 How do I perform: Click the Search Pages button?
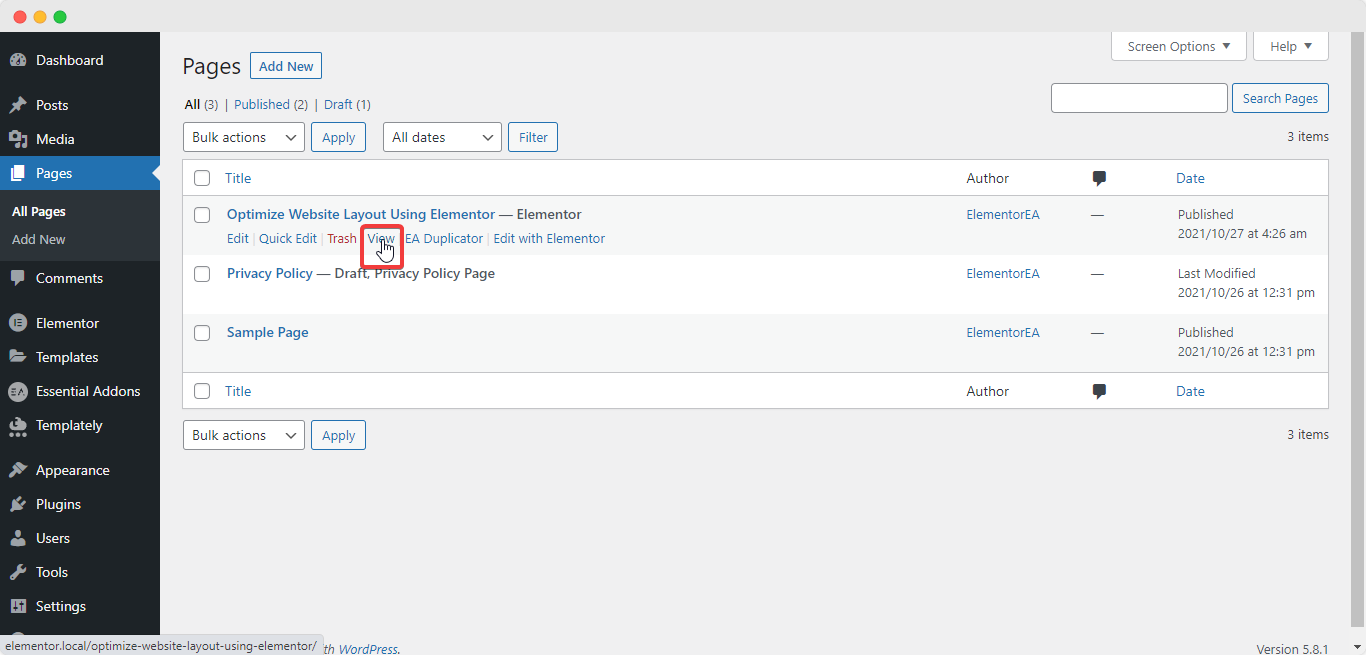1280,98
